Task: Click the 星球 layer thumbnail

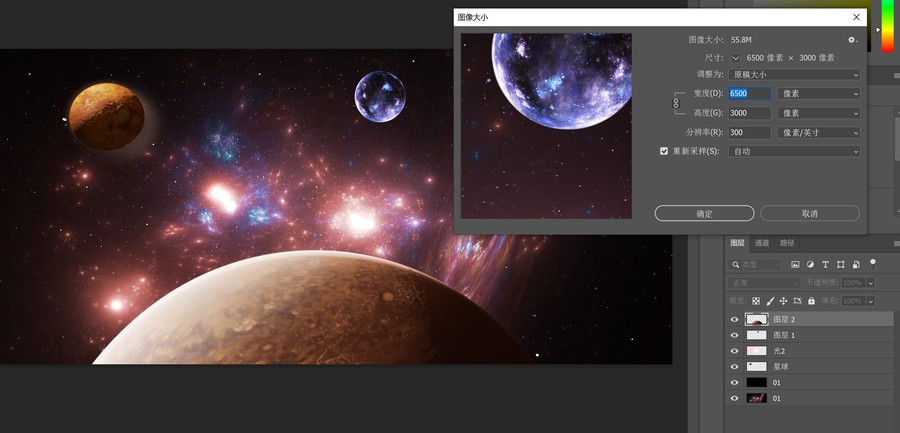Action: (756, 366)
